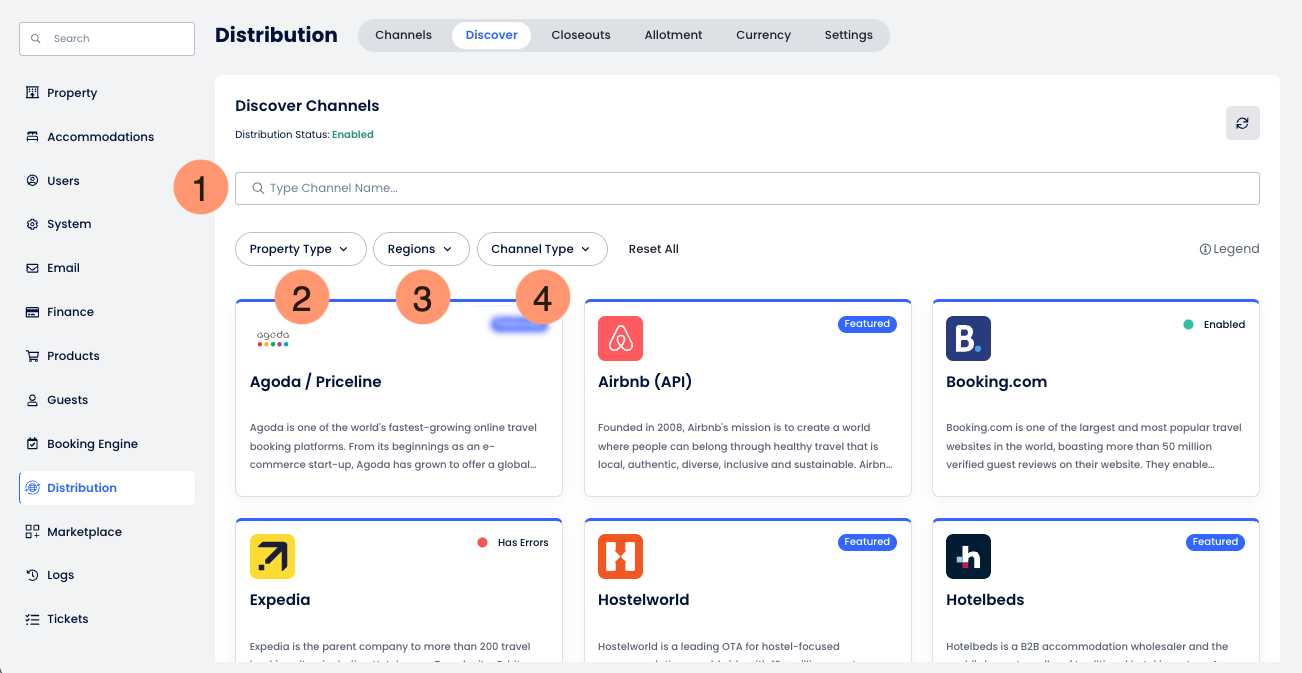Click the Users person icon

pos(32,181)
